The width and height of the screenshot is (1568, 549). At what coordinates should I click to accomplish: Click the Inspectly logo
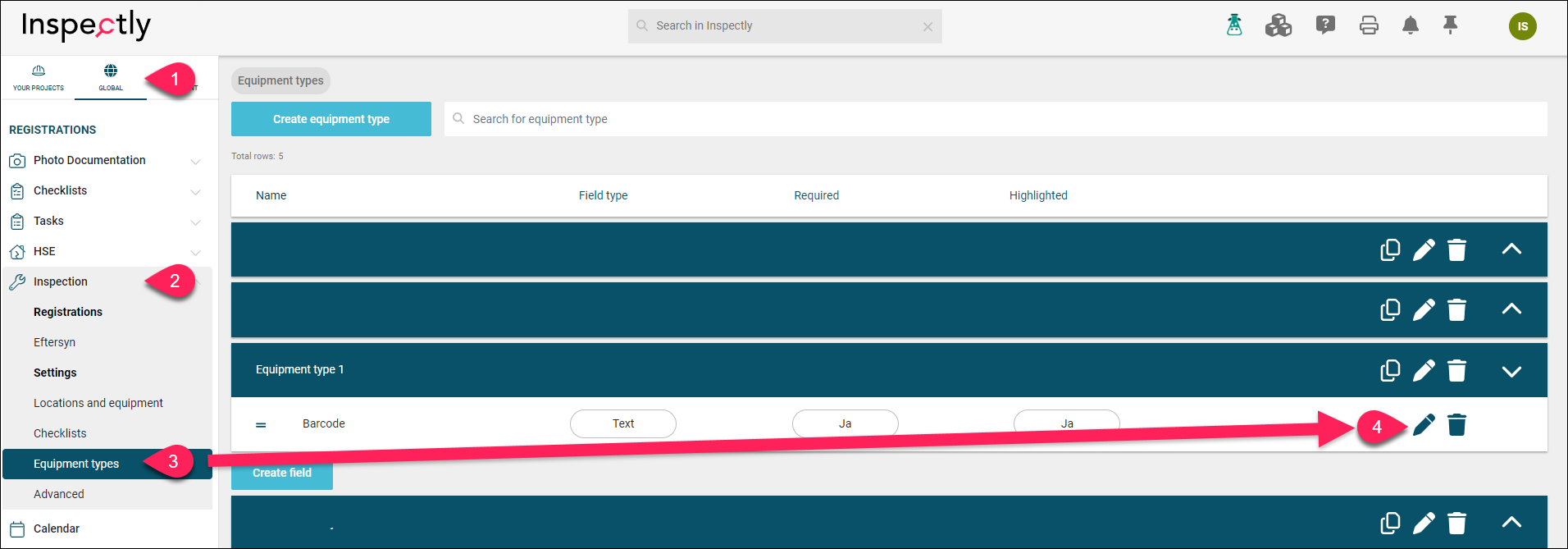point(86,25)
